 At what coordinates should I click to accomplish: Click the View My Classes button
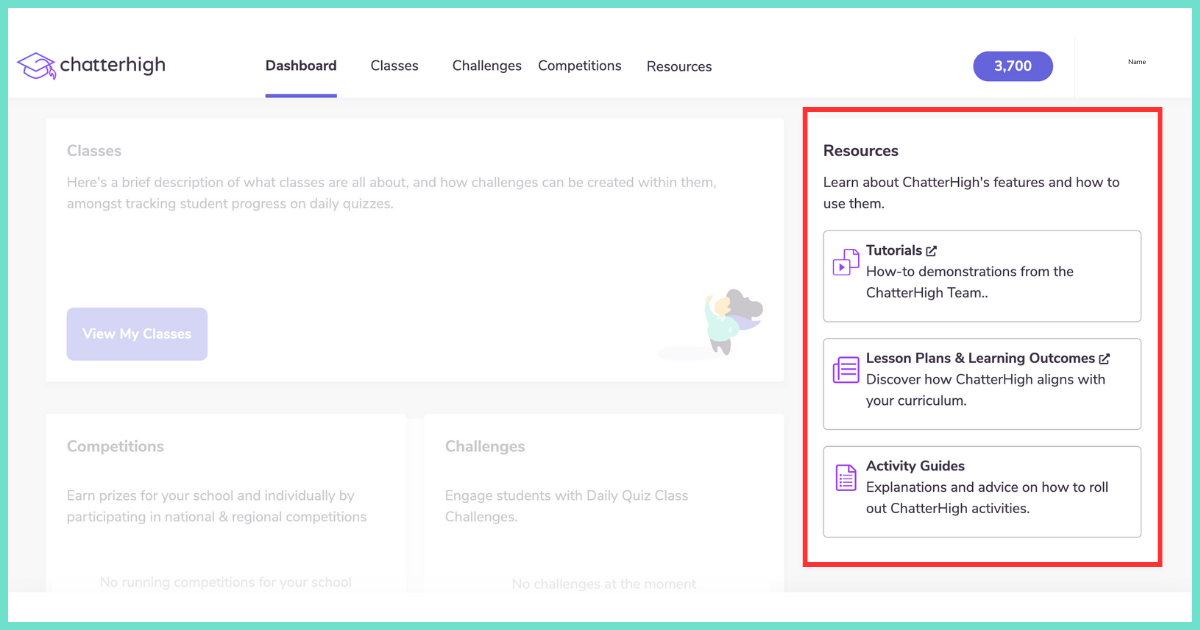coord(137,334)
